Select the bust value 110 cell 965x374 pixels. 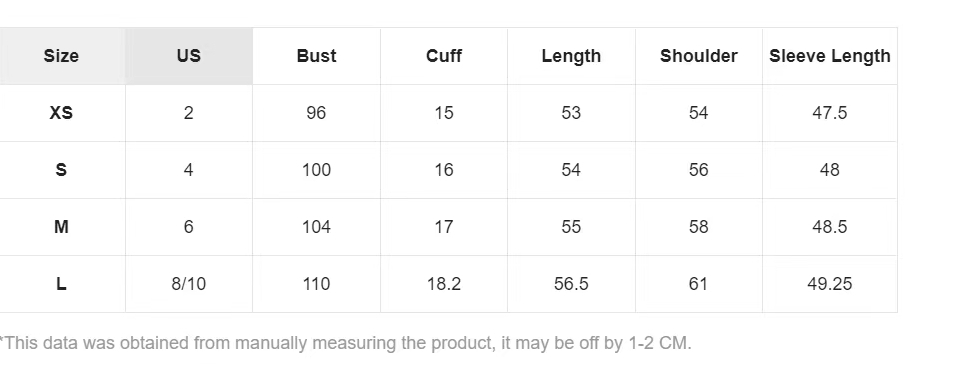(x=316, y=284)
